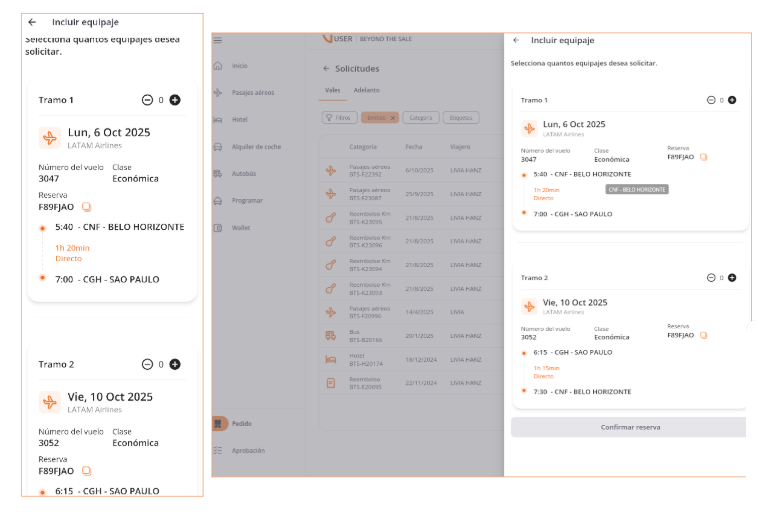Expand the Etiquetas filter dropdown

tap(461, 118)
